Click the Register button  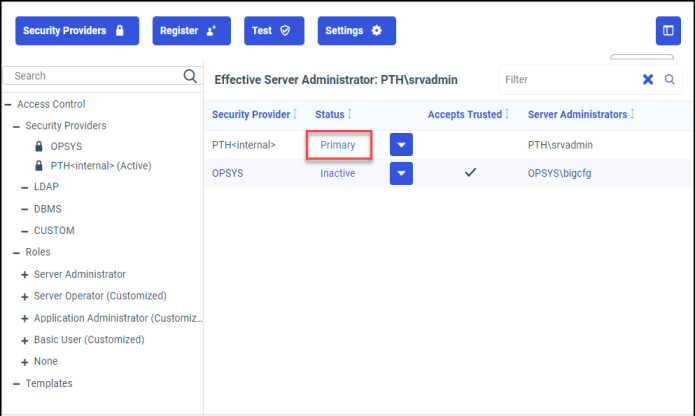tap(191, 31)
